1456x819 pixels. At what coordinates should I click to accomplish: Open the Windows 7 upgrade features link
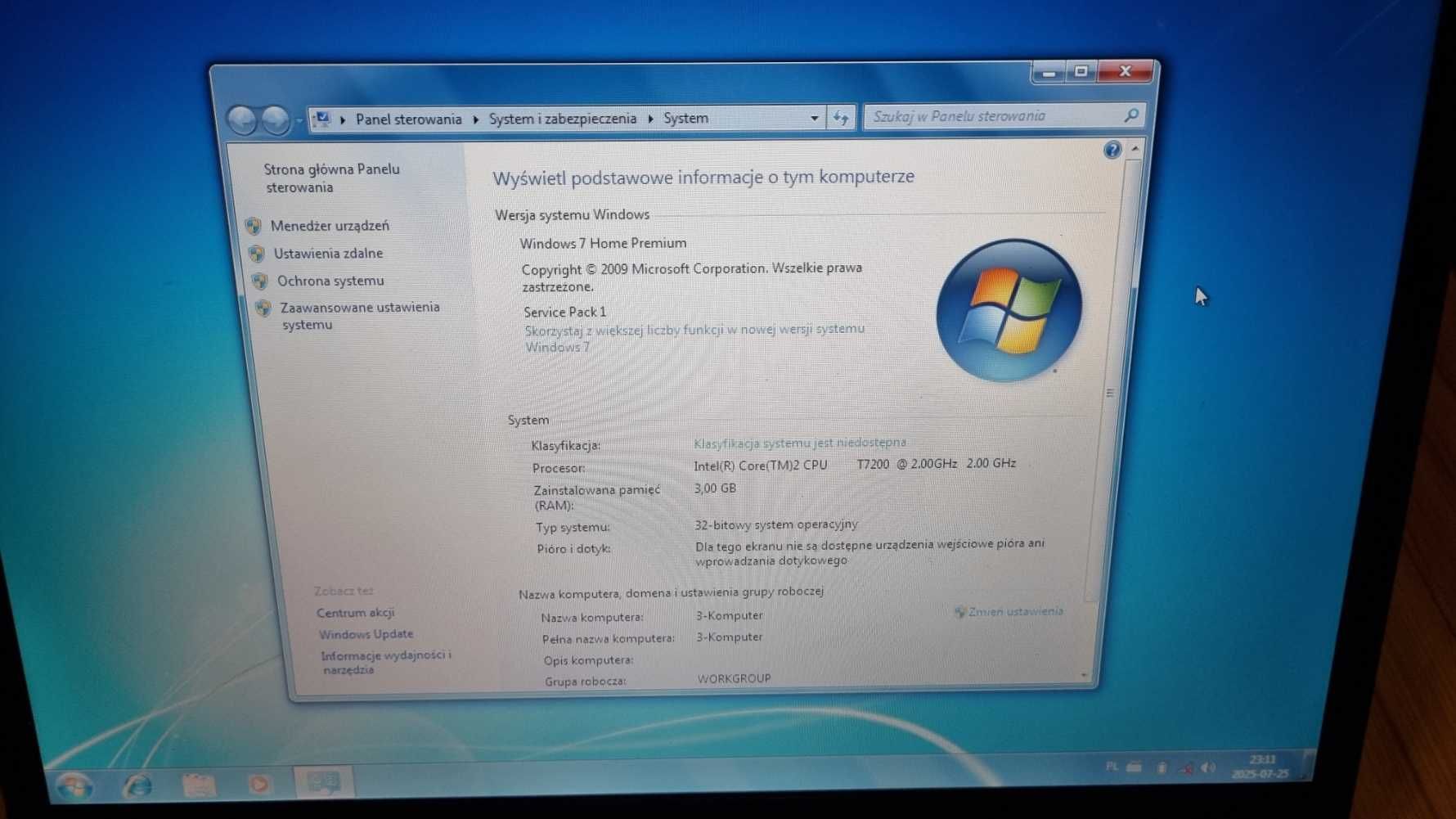point(694,338)
